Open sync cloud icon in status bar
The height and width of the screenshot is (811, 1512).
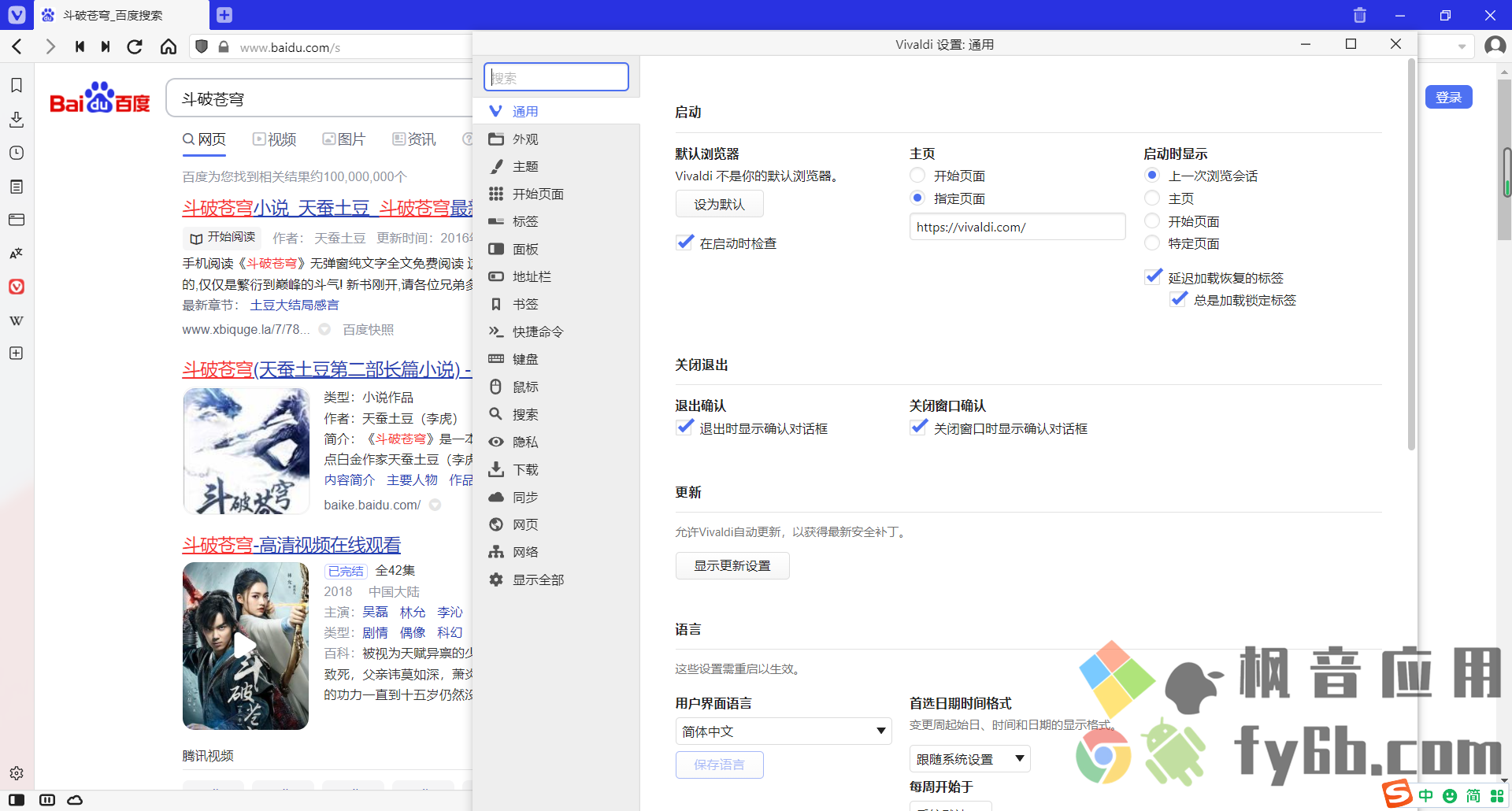click(75, 800)
